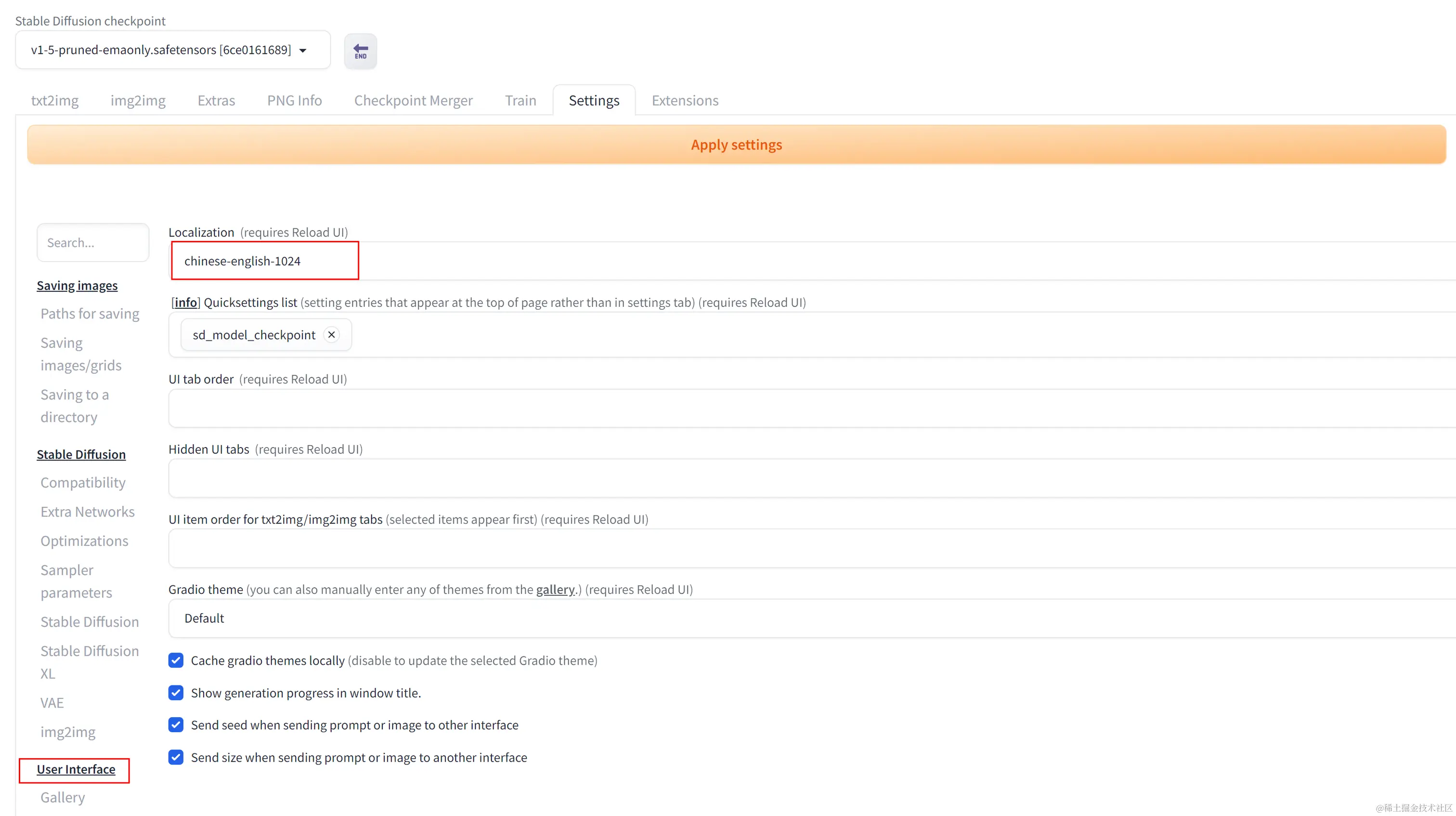The height and width of the screenshot is (816, 1456).
Task: Uncheck Send size when sending prompt
Action: click(176, 757)
